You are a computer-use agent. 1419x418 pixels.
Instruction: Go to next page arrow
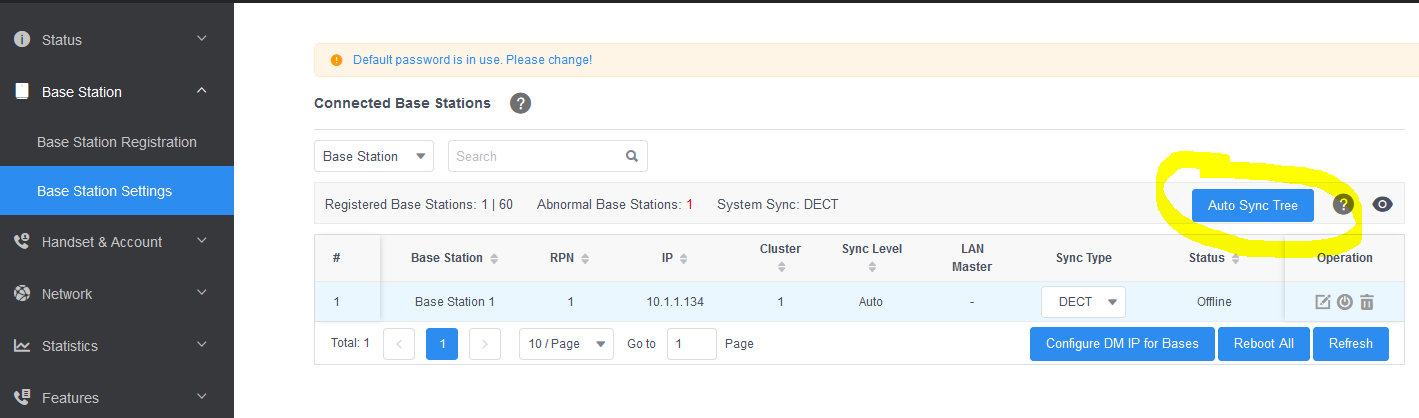pos(485,343)
